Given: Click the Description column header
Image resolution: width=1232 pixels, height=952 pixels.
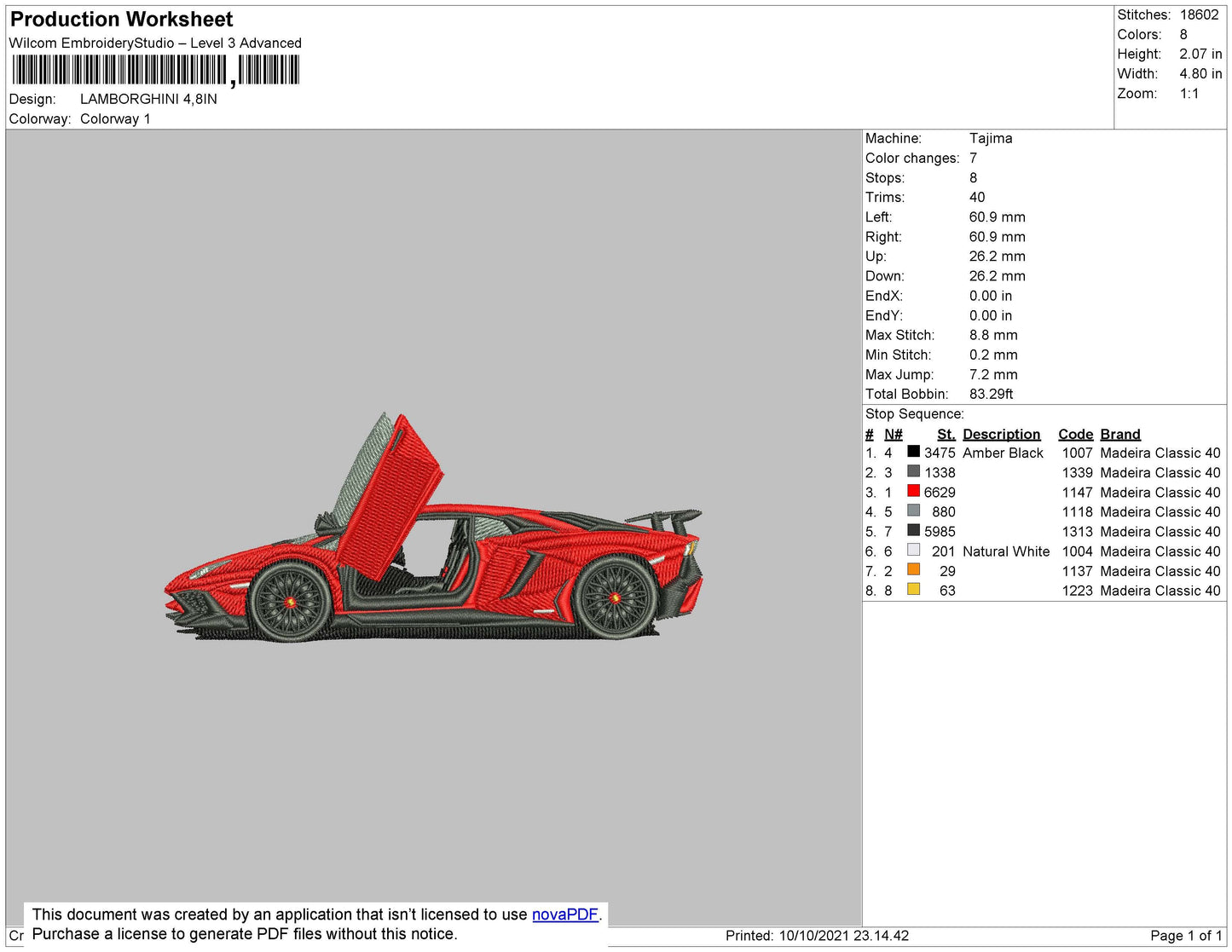Looking at the screenshot, I should (1001, 434).
